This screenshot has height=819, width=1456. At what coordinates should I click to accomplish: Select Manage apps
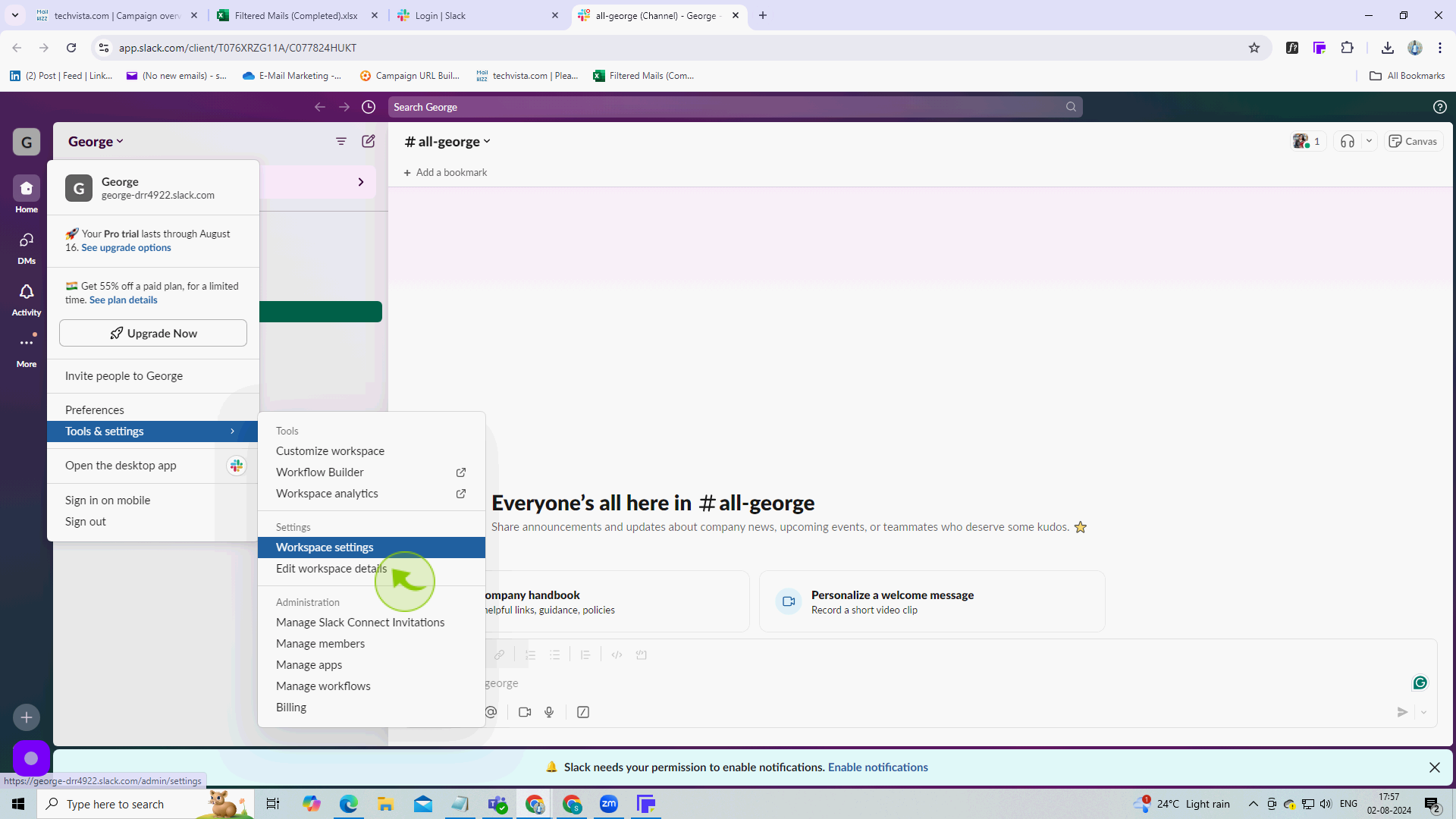tap(372, 665)
